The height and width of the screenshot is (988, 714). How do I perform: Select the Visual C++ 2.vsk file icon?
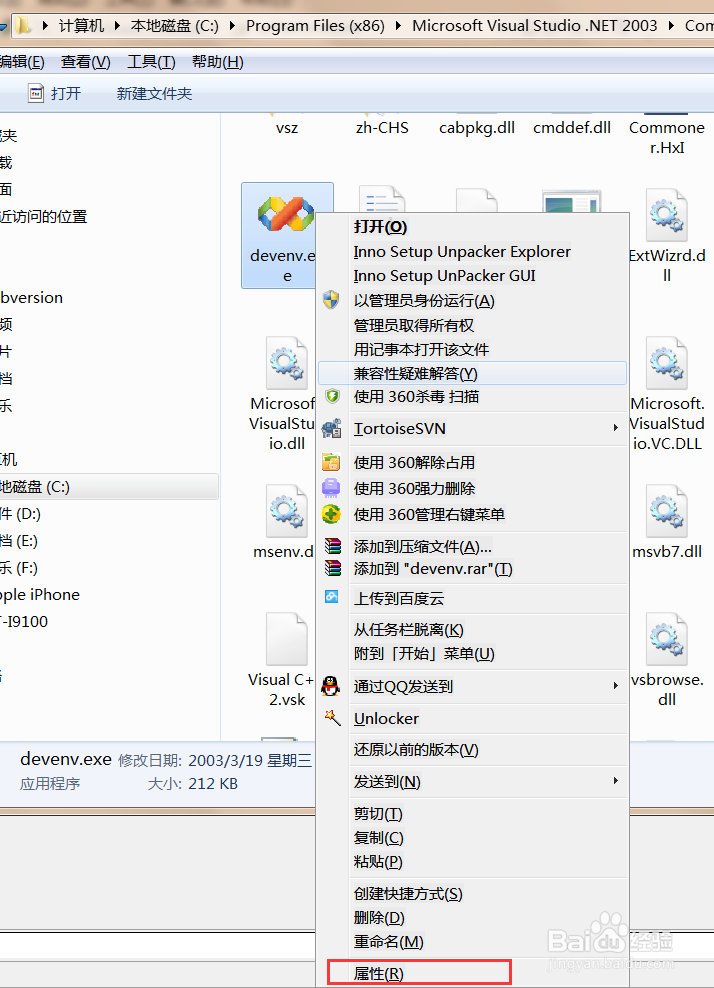pos(287,639)
